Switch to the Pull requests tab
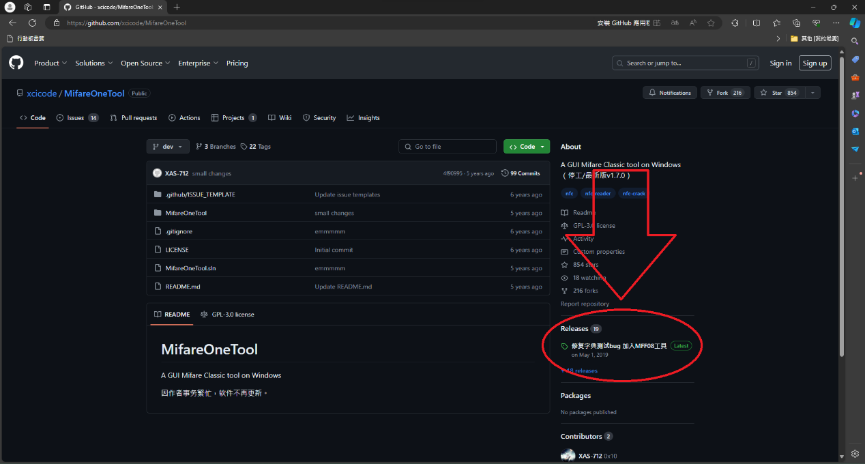 coord(134,118)
